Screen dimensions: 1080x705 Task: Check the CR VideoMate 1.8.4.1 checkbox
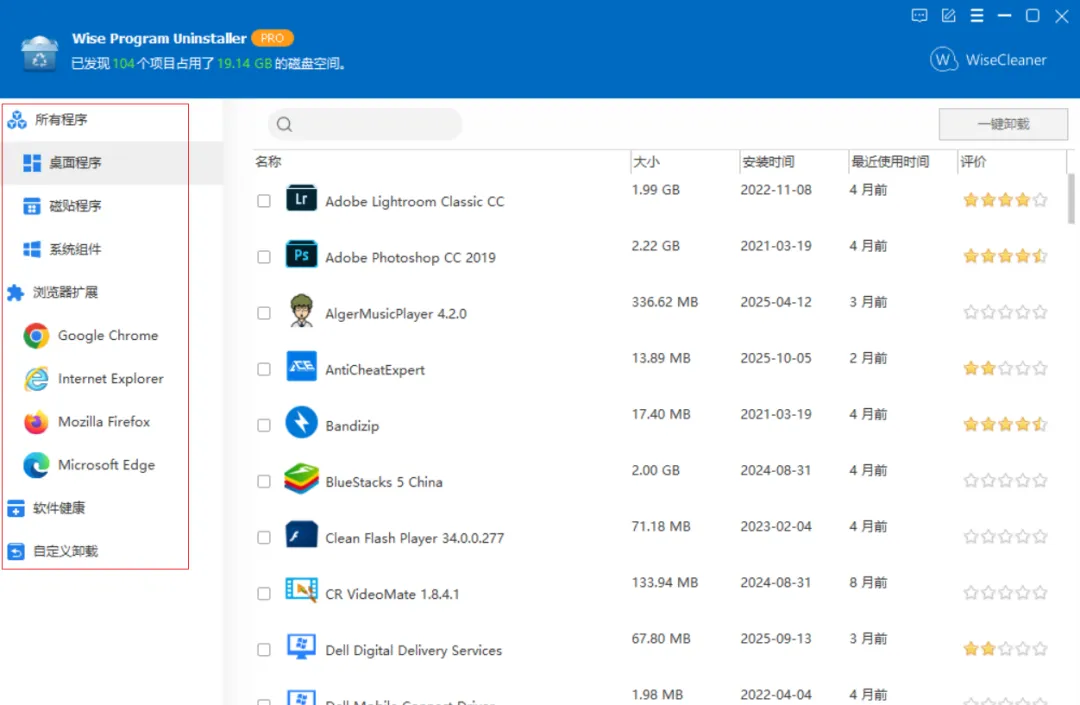point(264,593)
